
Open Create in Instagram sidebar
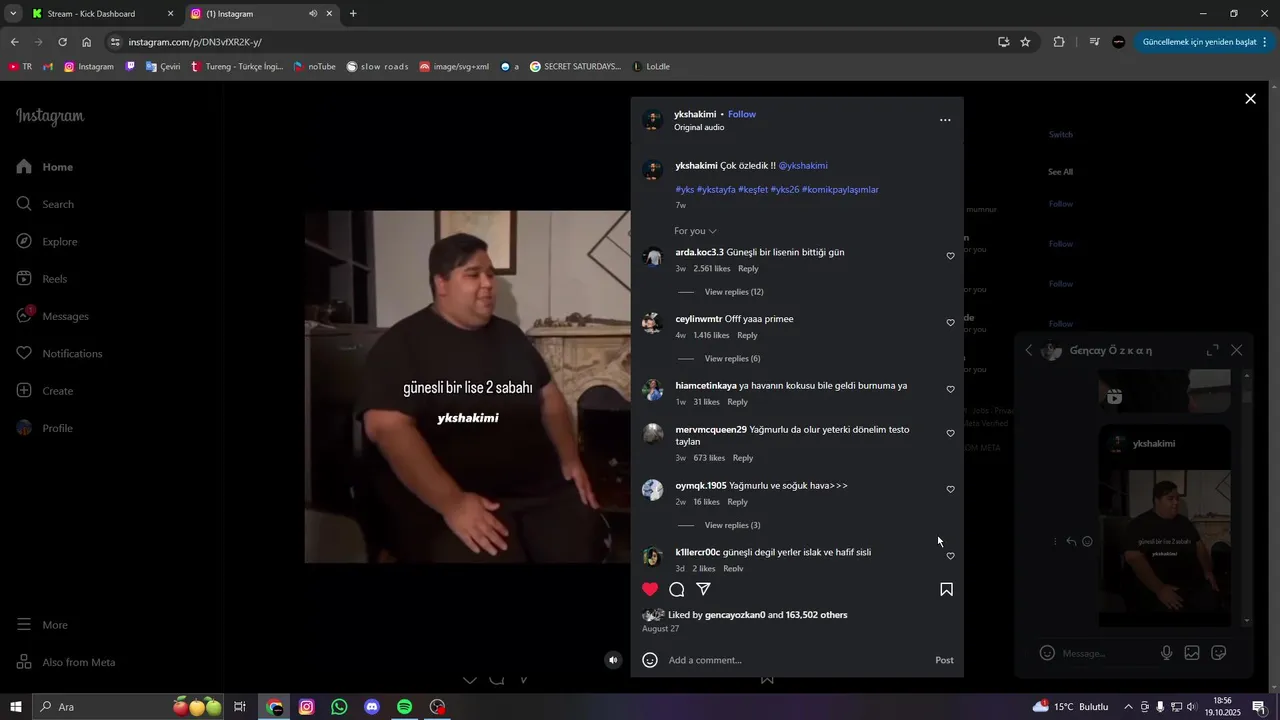click(x=44, y=391)
